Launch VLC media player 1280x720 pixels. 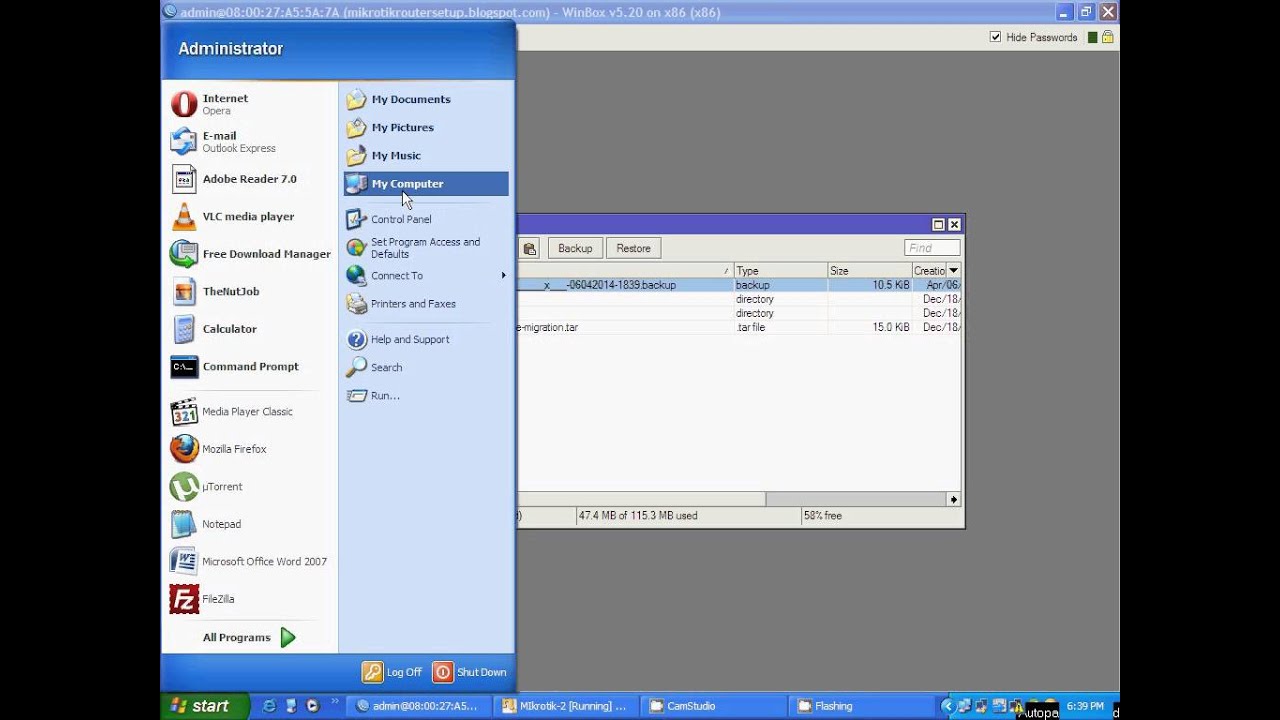250,216
